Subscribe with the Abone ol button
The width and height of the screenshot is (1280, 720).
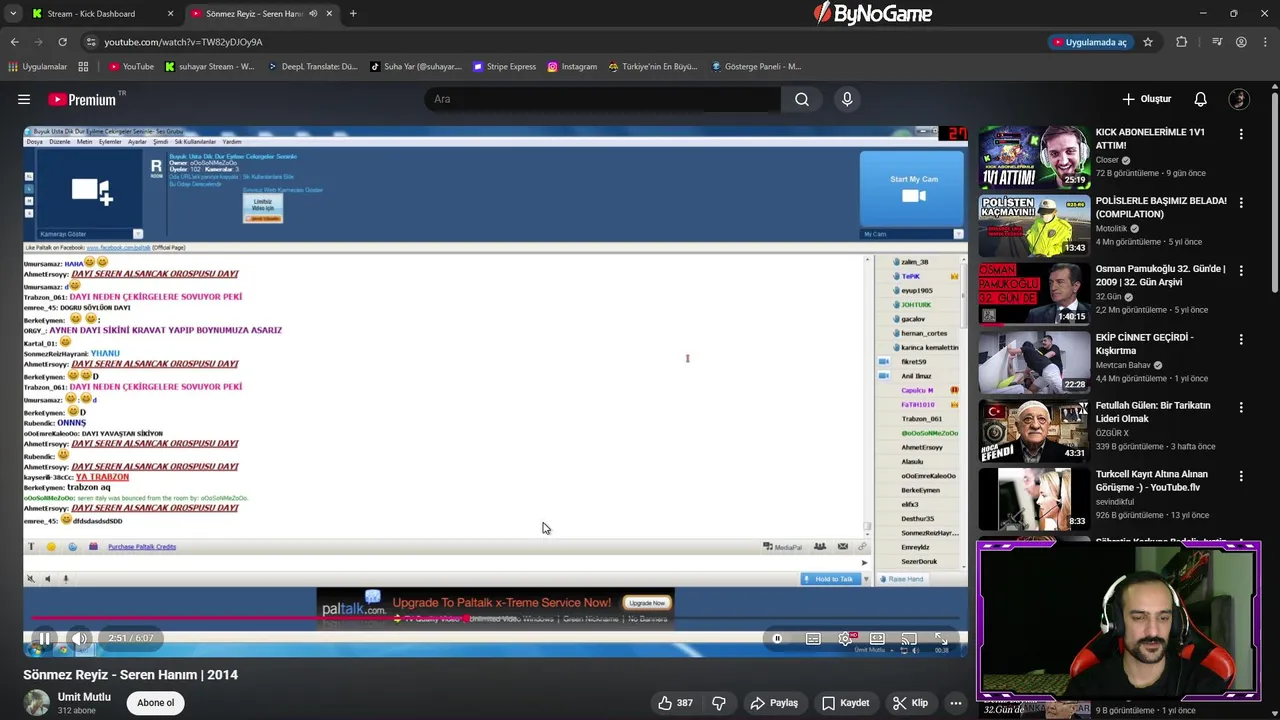(155, 703)
